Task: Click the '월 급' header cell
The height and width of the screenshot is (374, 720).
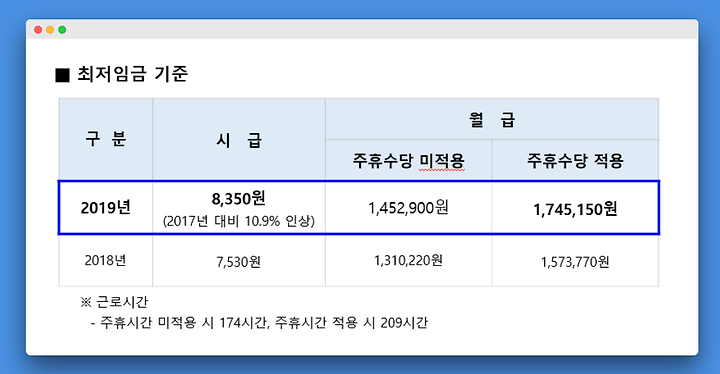Action: click(x=492, y=119)
